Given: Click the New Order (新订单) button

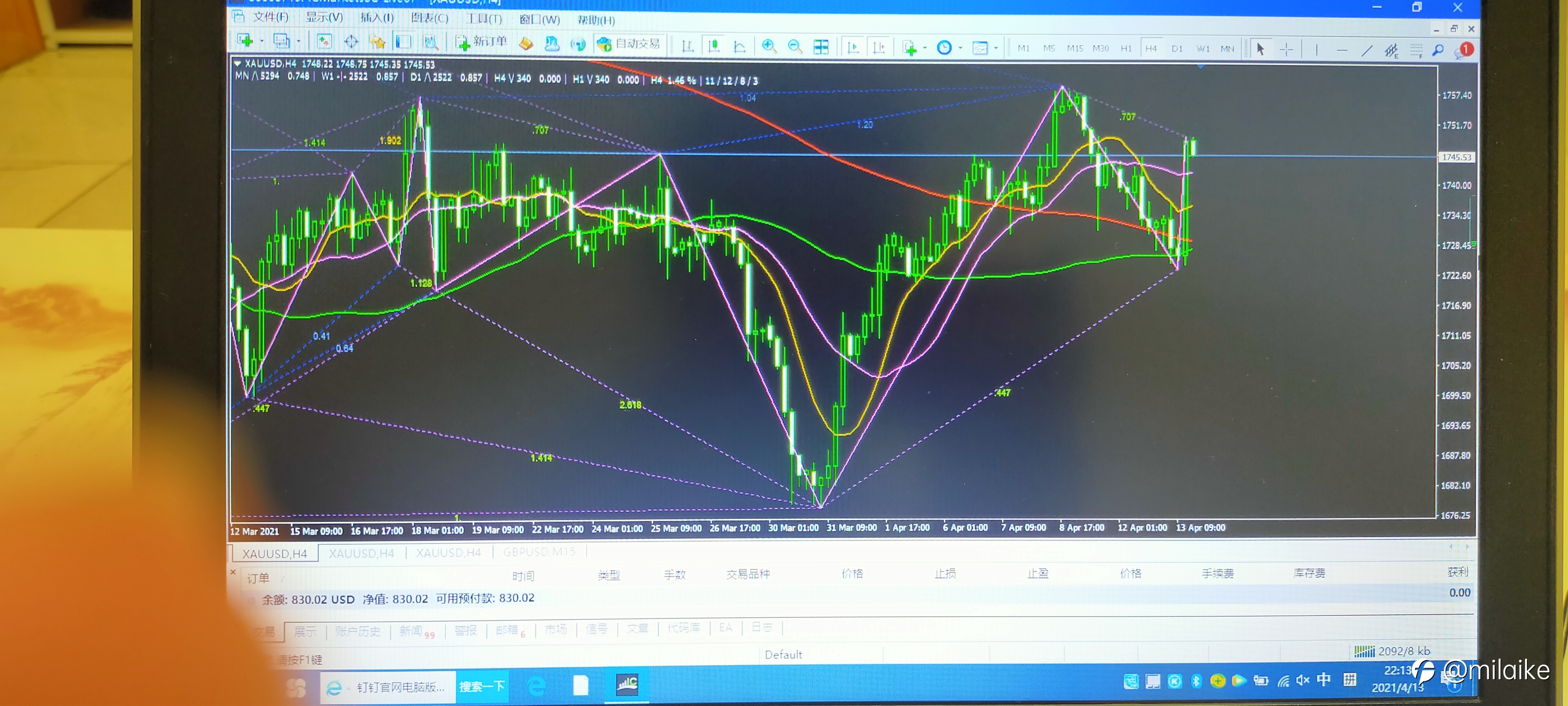Looking at the screenshot, I should pos(481,42).
